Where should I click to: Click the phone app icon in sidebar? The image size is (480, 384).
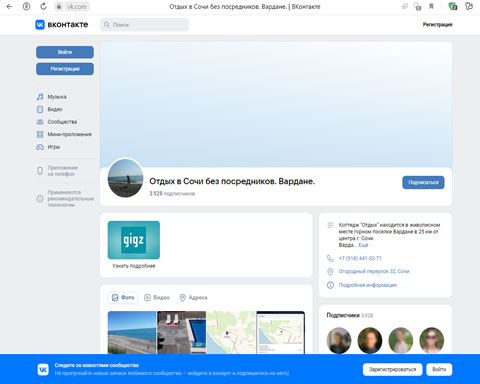40,171
